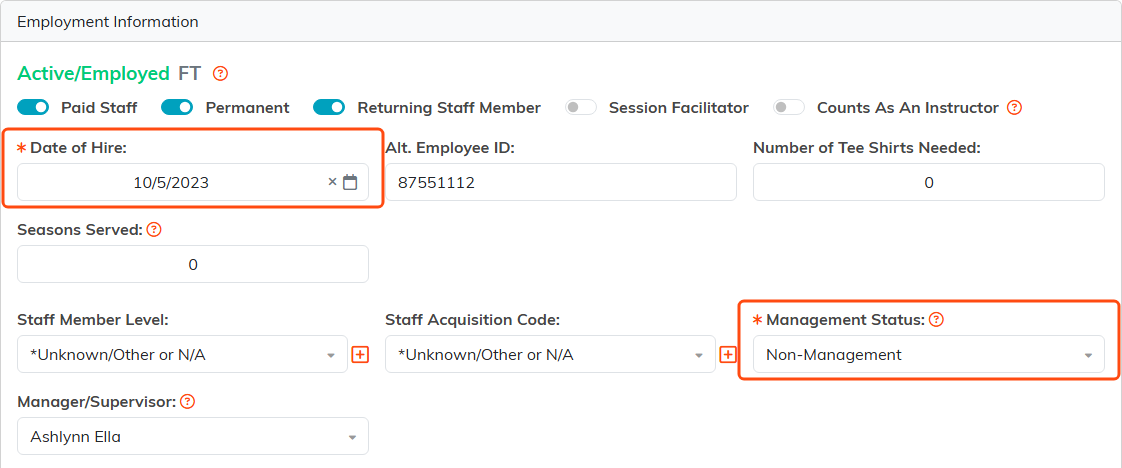
Task: Toggle the Returning Staff Member switch
Action: click(x=329, y=107)
